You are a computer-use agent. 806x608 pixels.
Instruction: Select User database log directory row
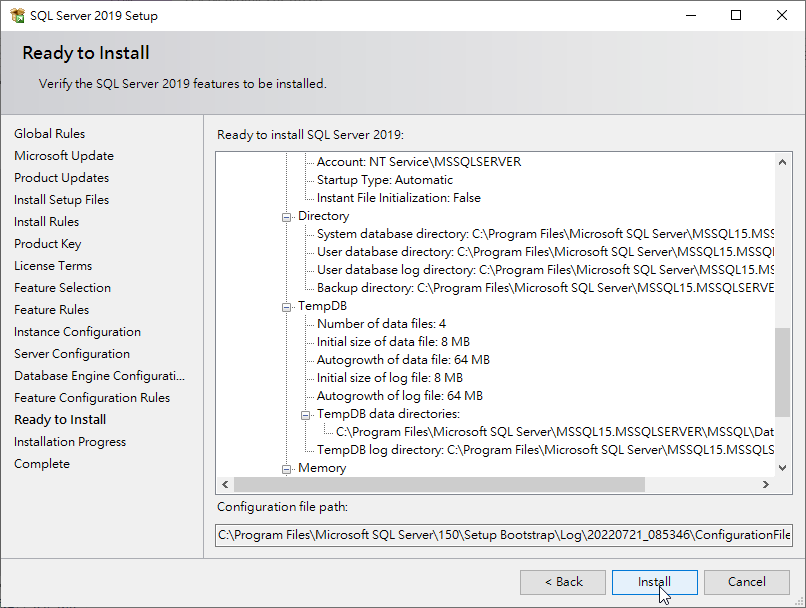tap(545, 270)
